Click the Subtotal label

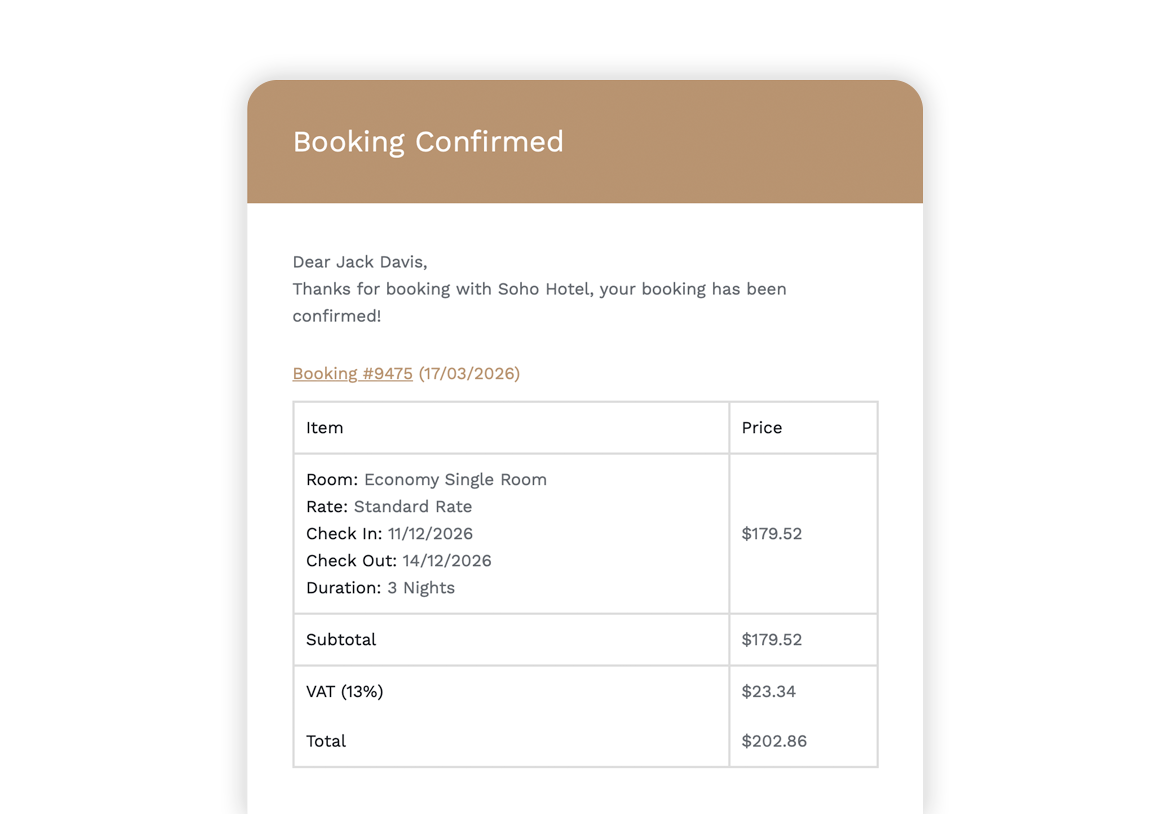(341, 639)
